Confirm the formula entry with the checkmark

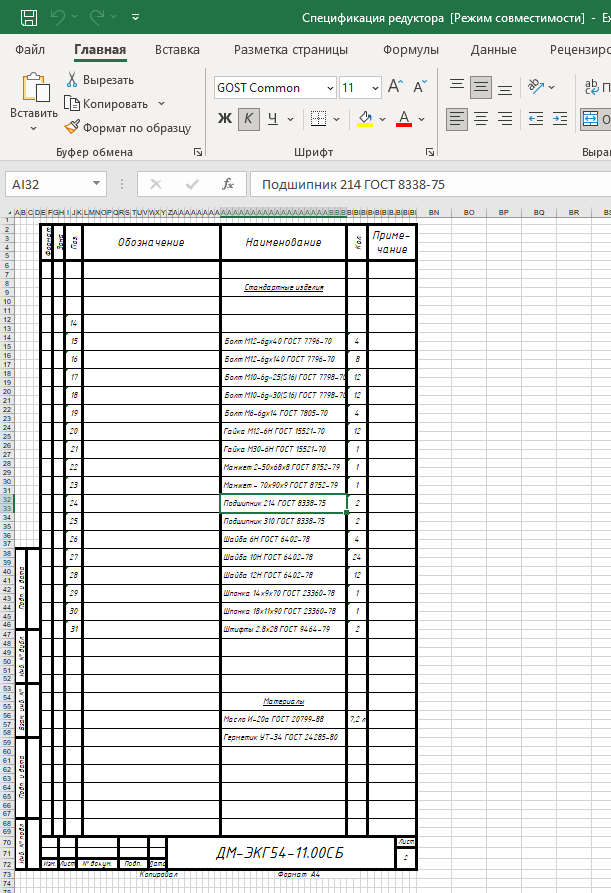pos(192,184)
